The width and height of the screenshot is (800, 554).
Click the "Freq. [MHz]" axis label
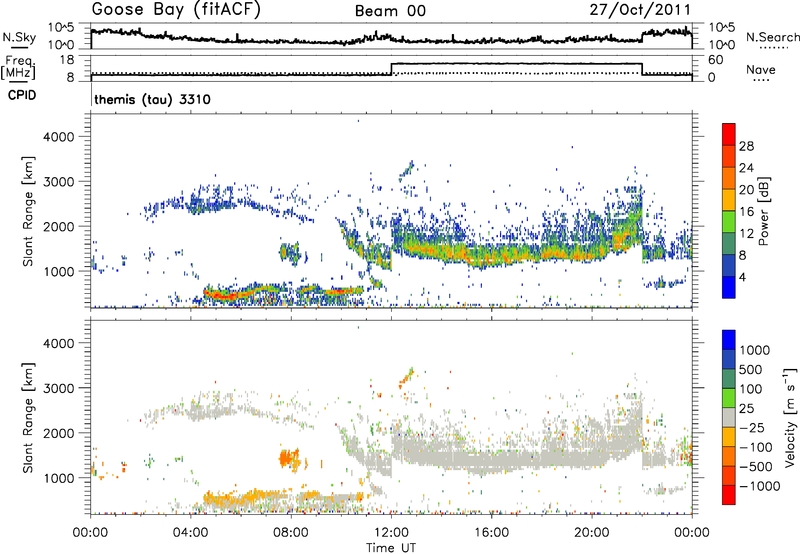(18, 67)
